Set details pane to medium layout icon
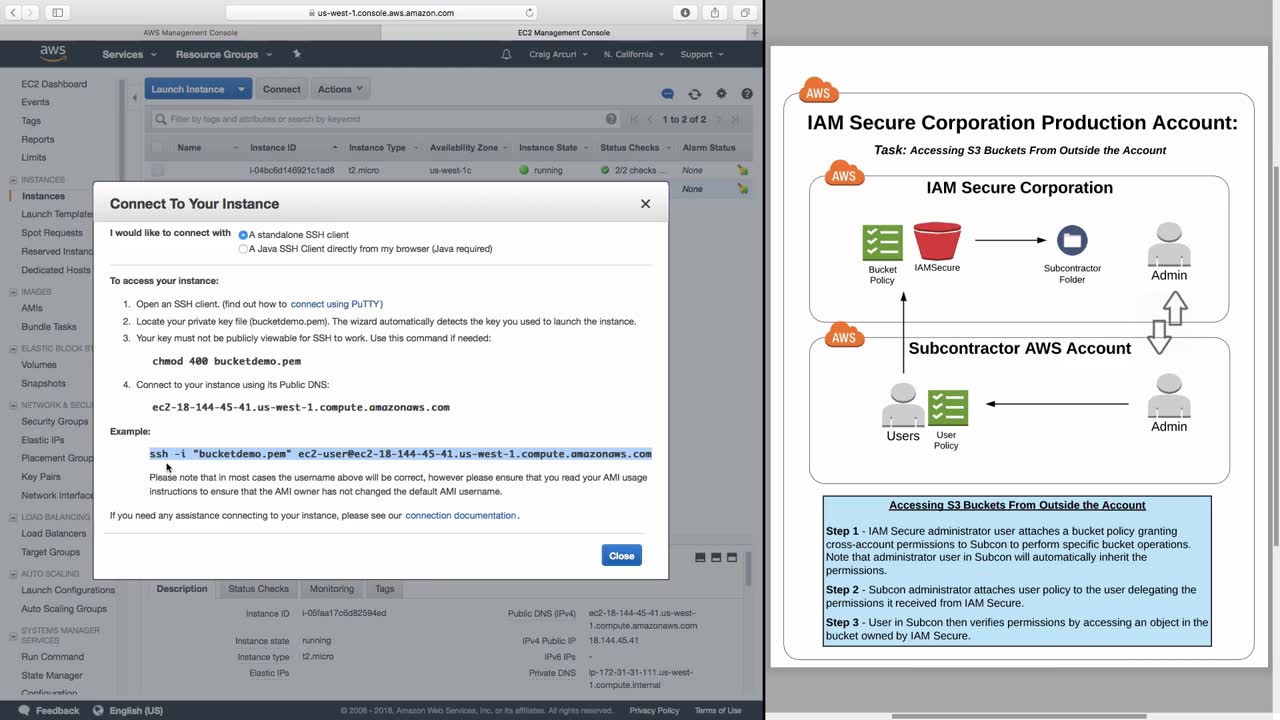This screenshot has width=1280, height=720. coord(716,557)
